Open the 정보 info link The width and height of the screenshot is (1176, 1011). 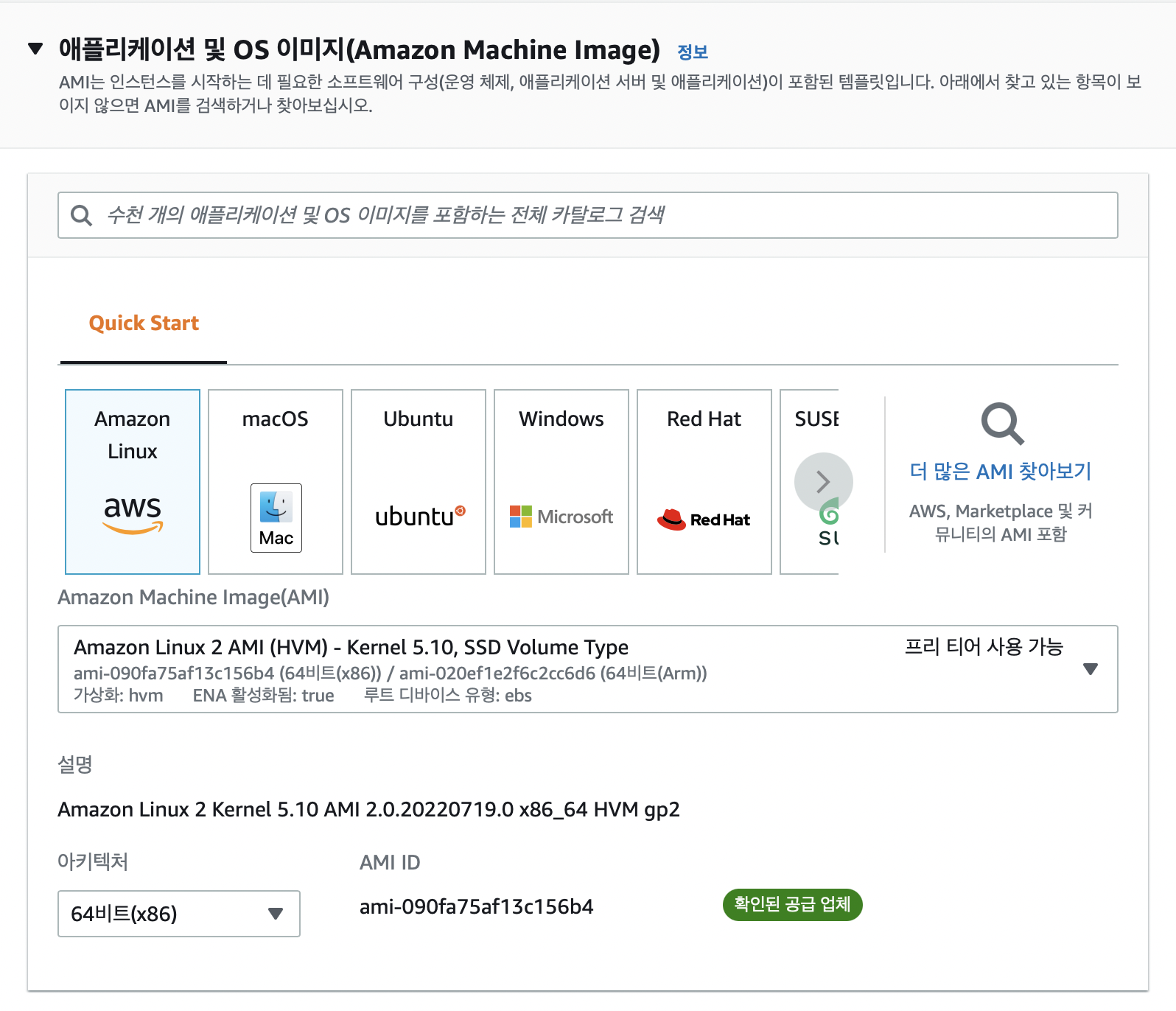(x=692, y=52)
